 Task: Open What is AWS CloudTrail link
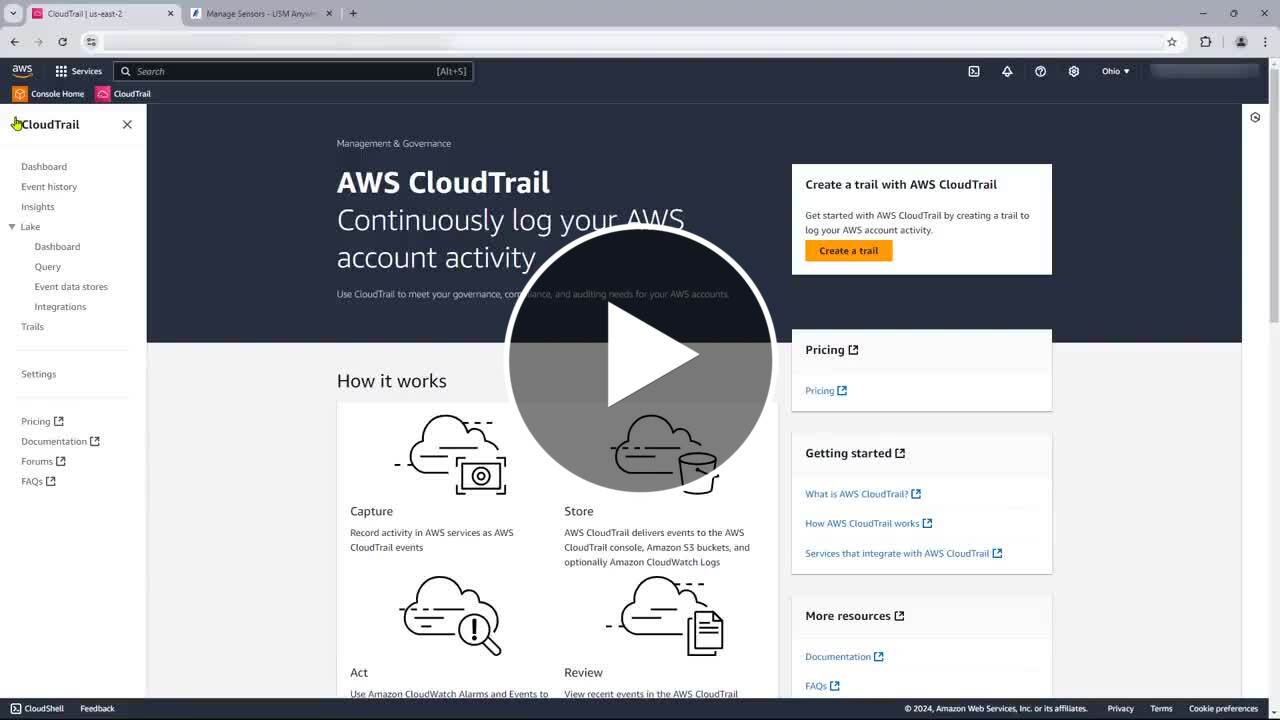[x=856, y=494]
